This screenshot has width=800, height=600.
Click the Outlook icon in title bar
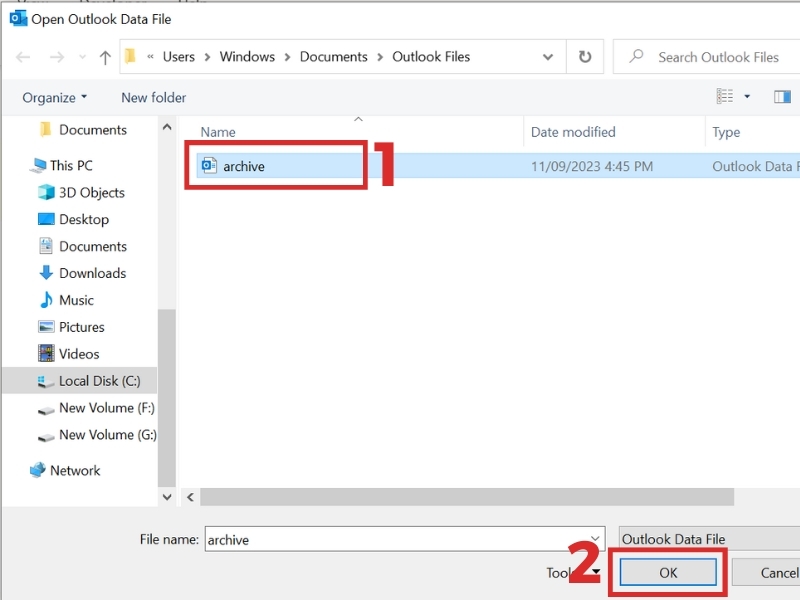[x=18, y=18]
